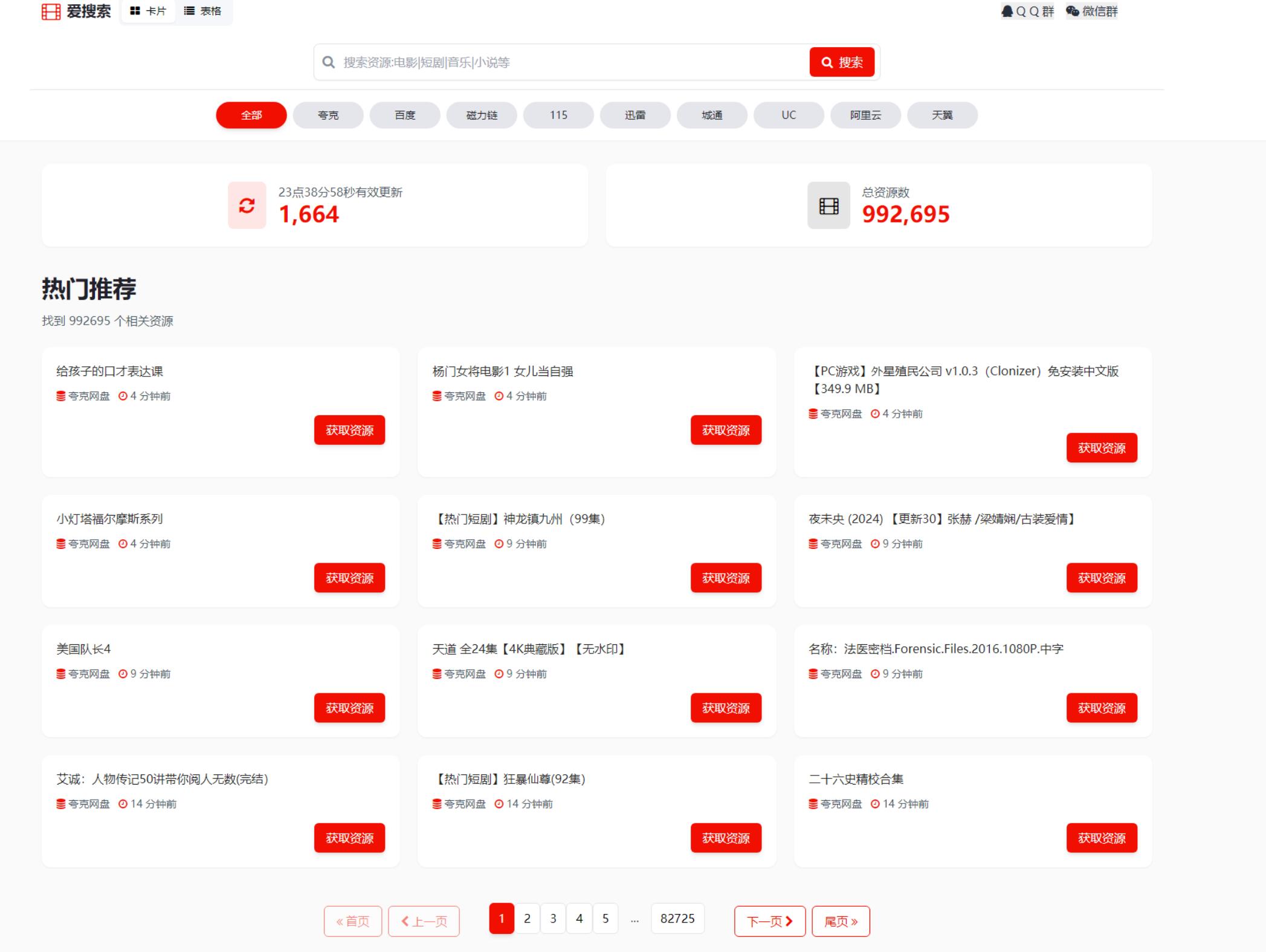Select the 115 filter tab
The width and height of the screenshot is (1266, 952).
pos(558,115)
